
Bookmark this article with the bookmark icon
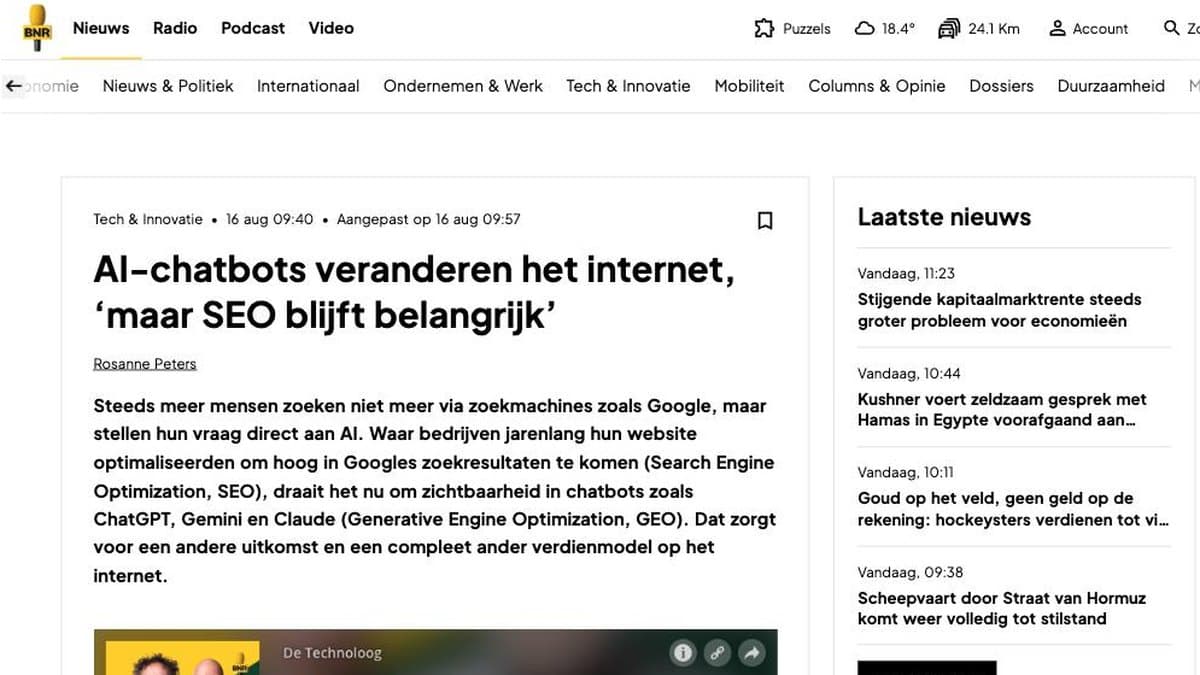(x=765, y=220)
